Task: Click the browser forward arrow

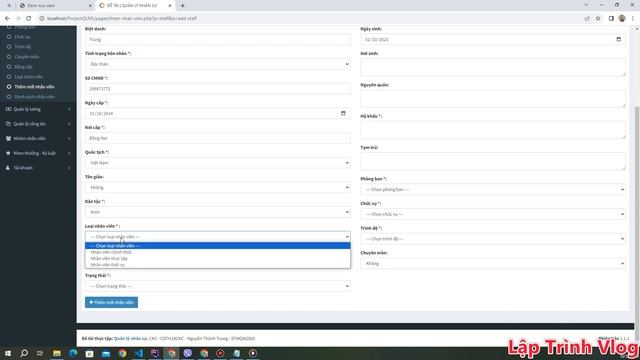Action: [18, 18]
